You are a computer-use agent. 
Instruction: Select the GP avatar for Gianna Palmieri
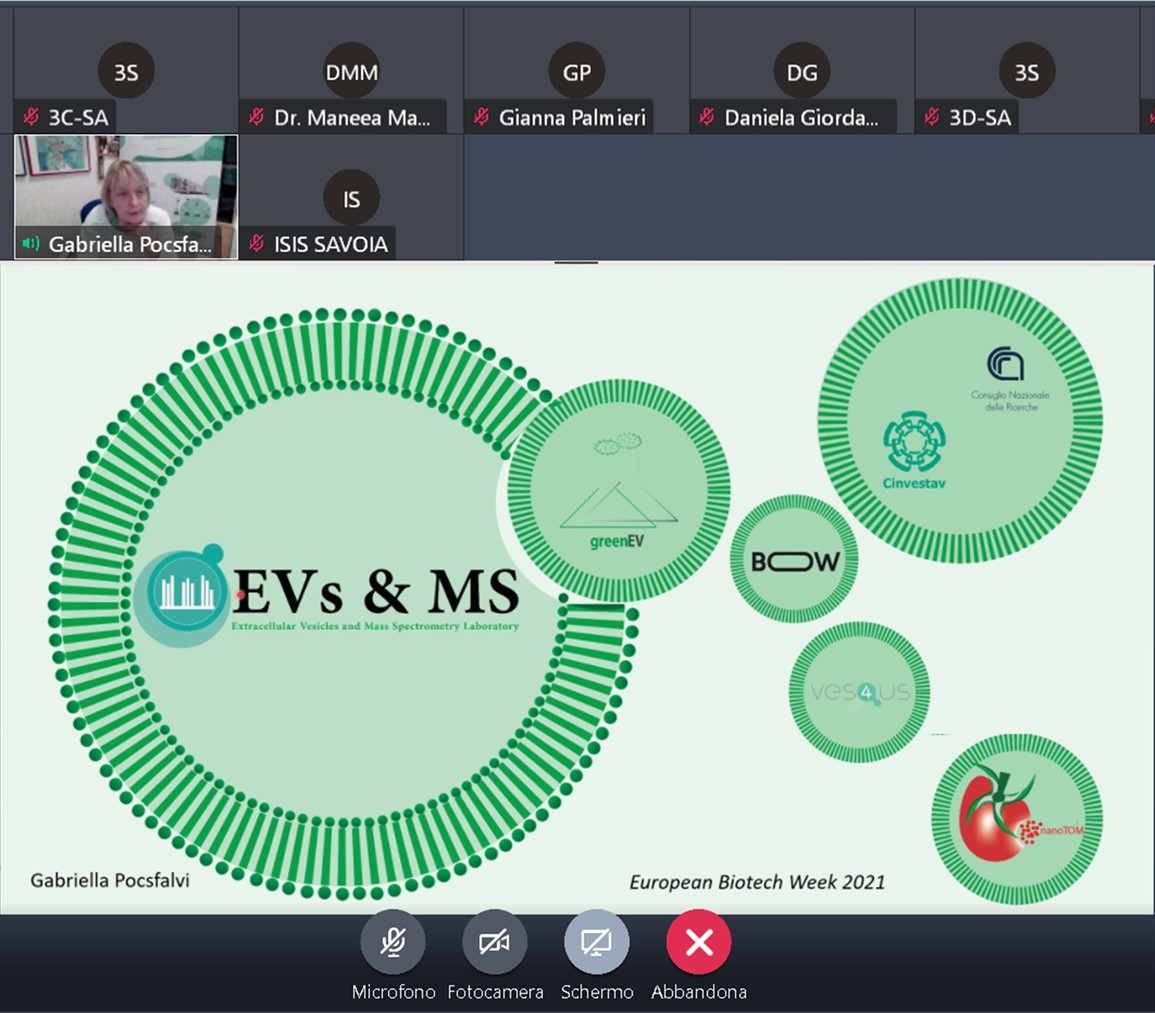point(577,71)
